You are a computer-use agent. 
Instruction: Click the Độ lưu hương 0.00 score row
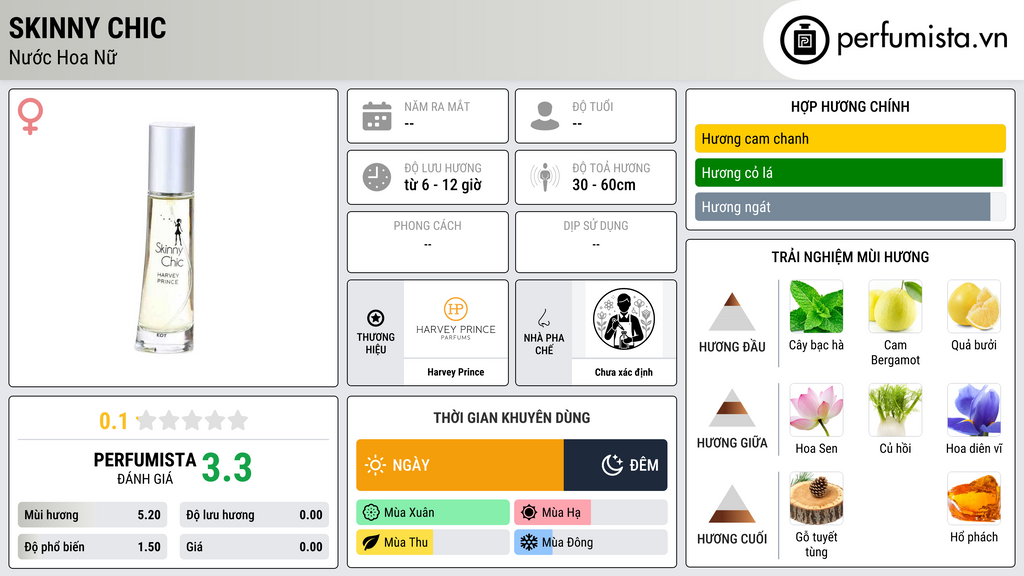point(254,515)
